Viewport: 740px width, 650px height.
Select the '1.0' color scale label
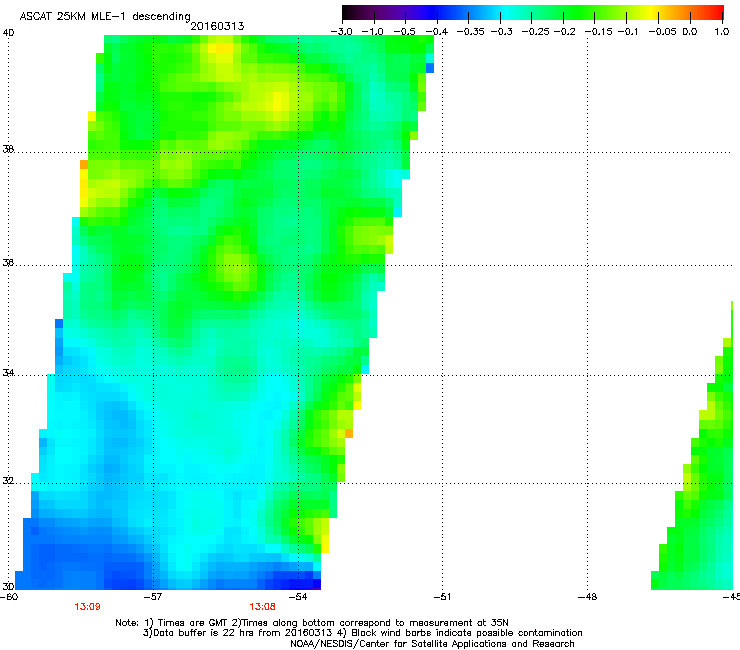(x=722, y=32)
